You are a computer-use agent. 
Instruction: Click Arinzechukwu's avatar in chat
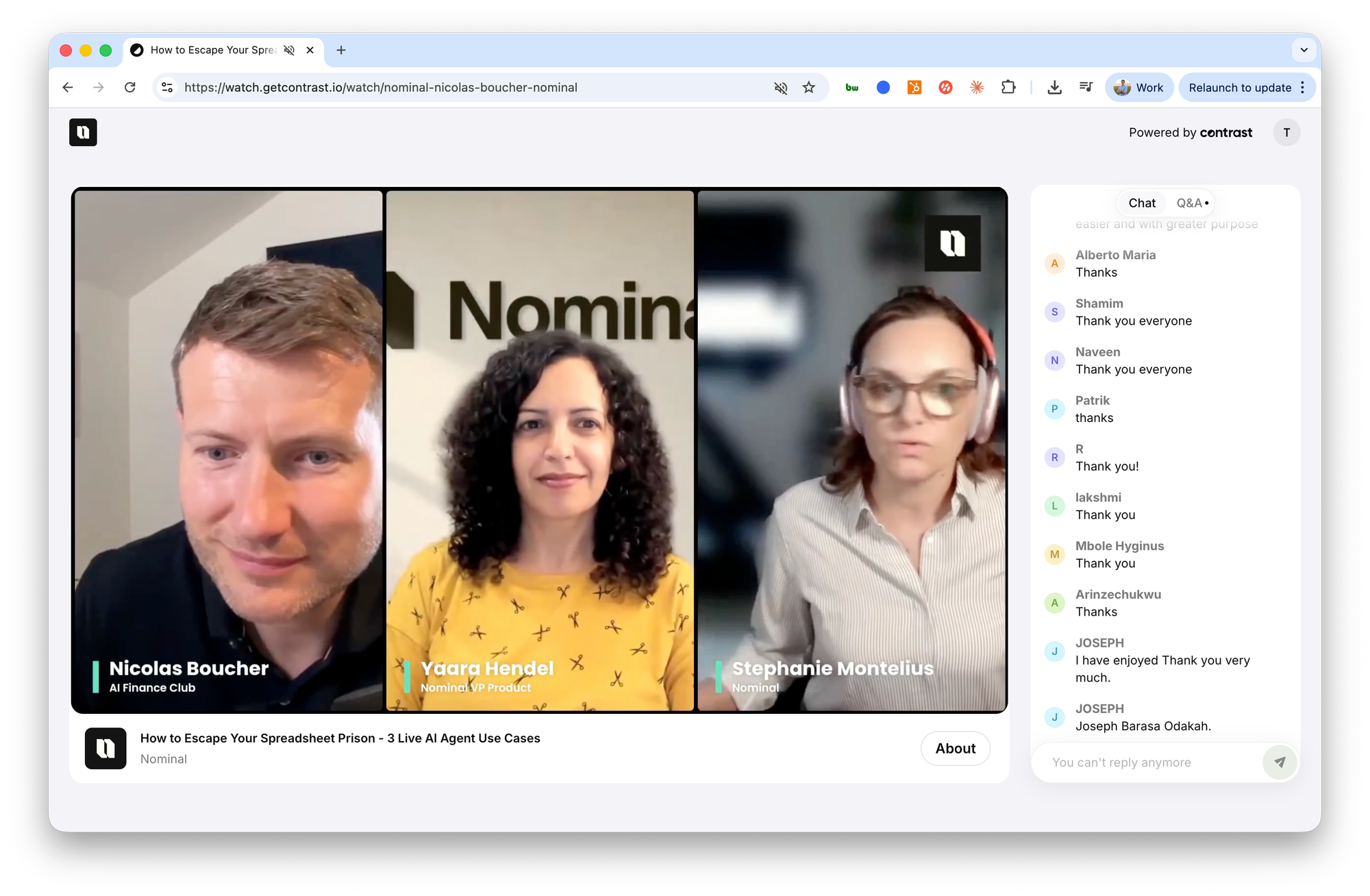tap(1054, 603)
